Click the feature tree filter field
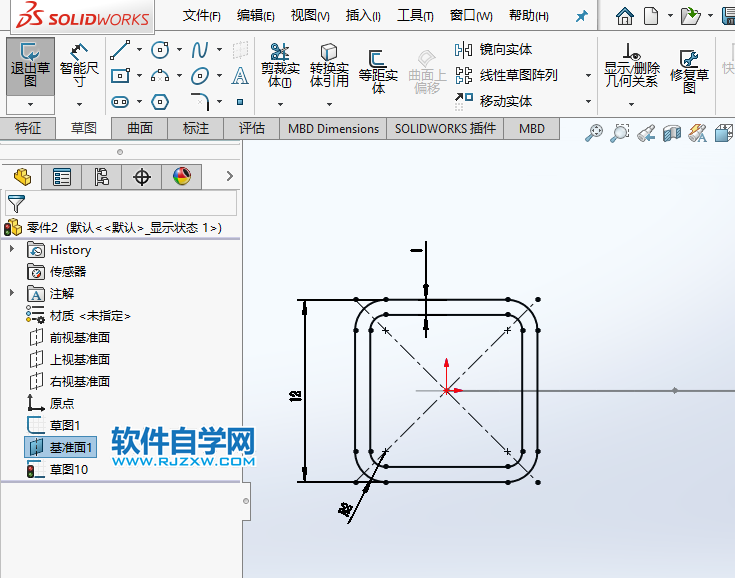 click(x=121, y=204)
